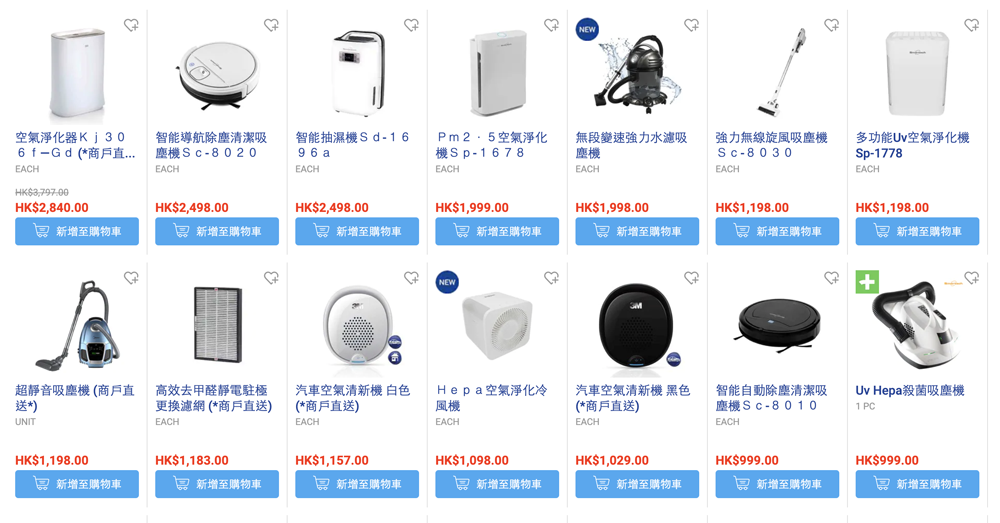Click heart icon on 超靜音吸塵機

coord(131,277)
